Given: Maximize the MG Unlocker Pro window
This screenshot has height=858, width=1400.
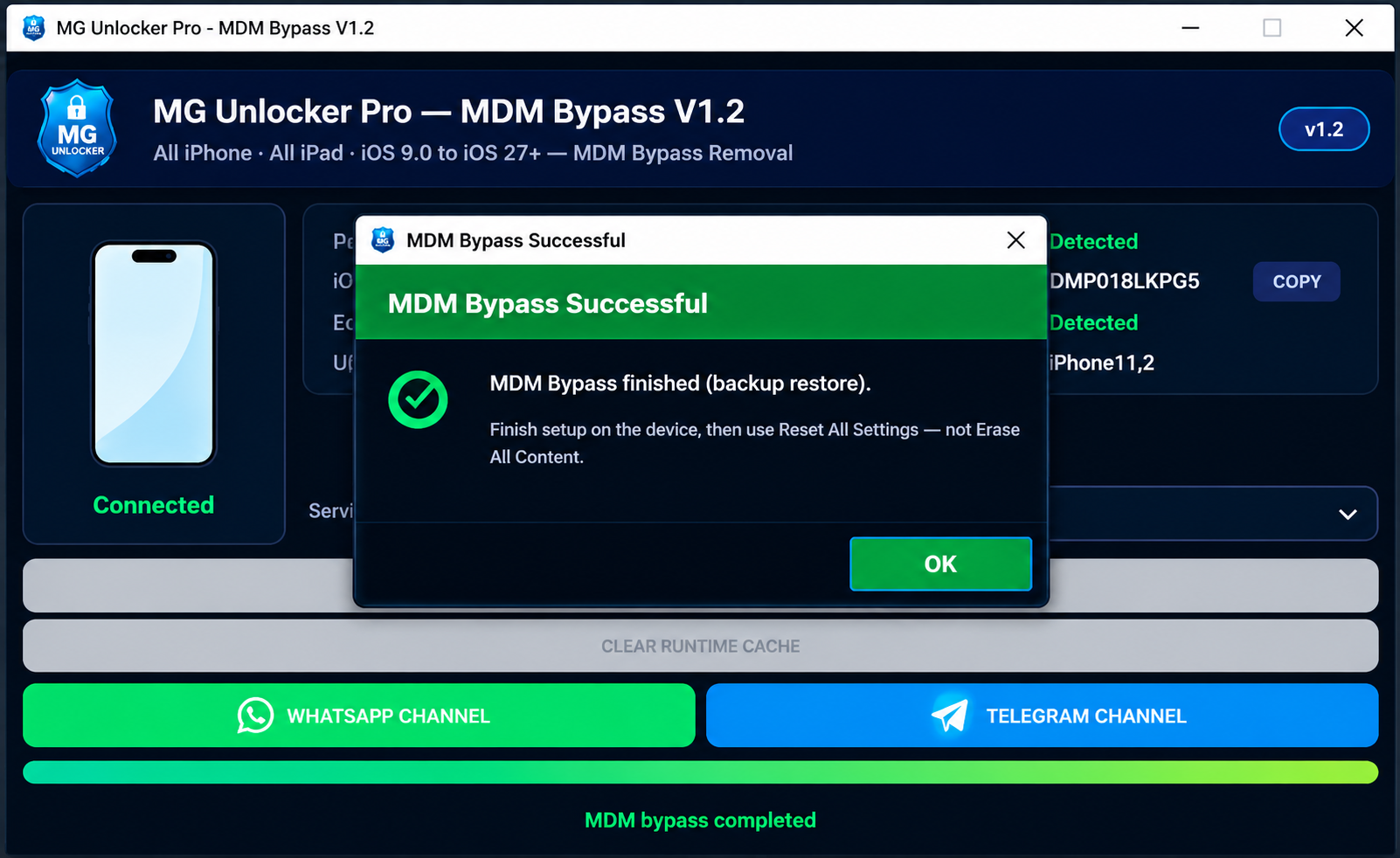Looking at the screenshot, I should pos(1272,28).
